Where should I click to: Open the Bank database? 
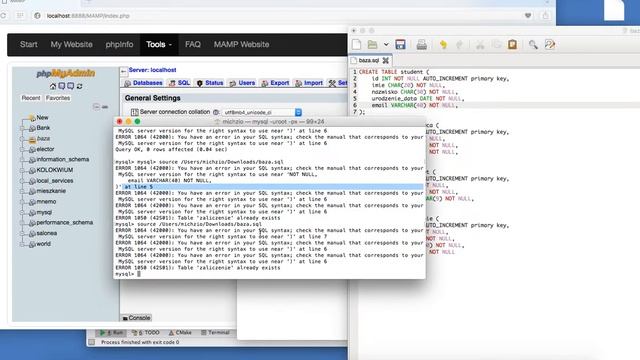coord(43,128)
